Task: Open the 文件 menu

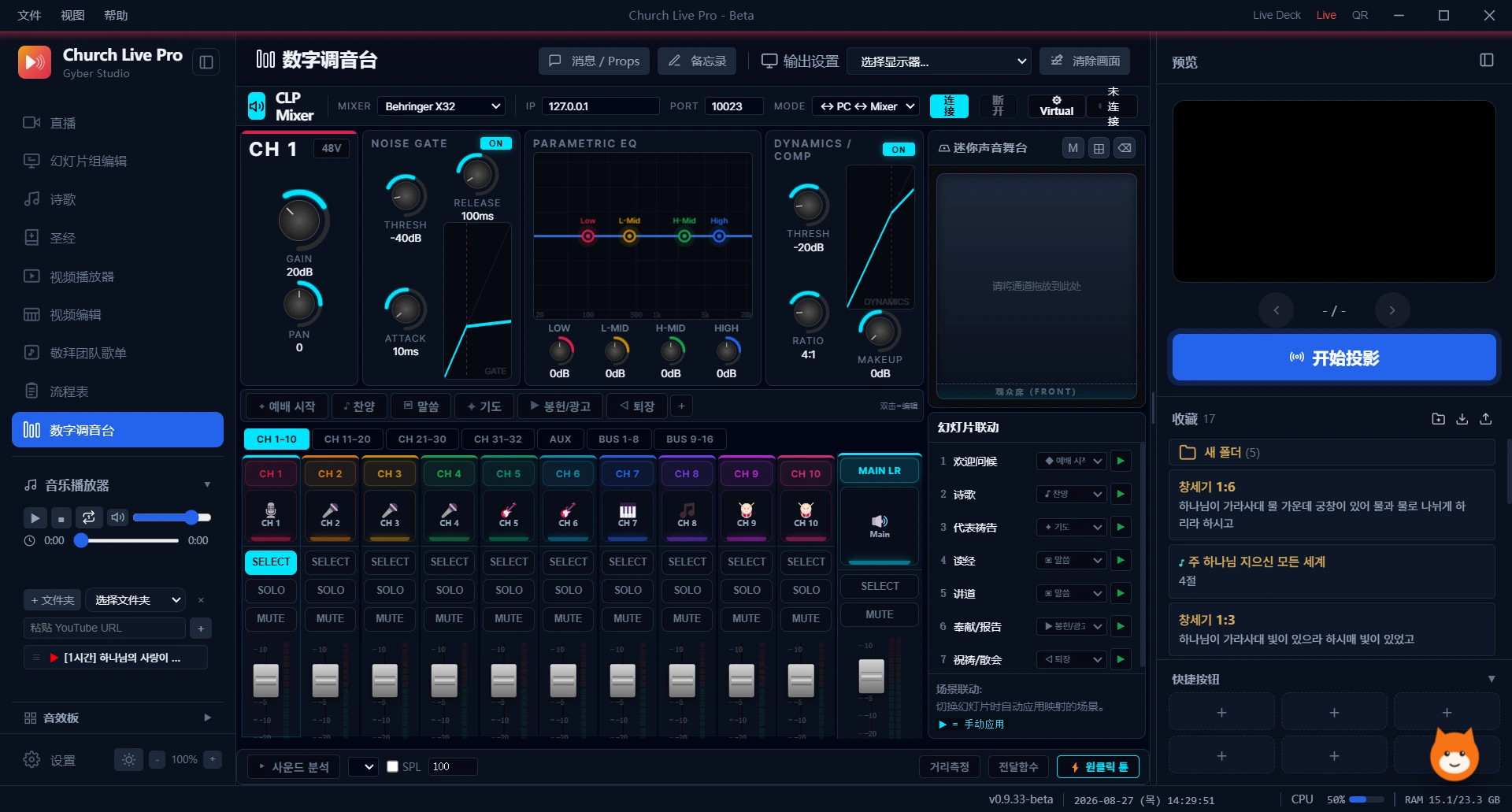Action: coord(29,15)
